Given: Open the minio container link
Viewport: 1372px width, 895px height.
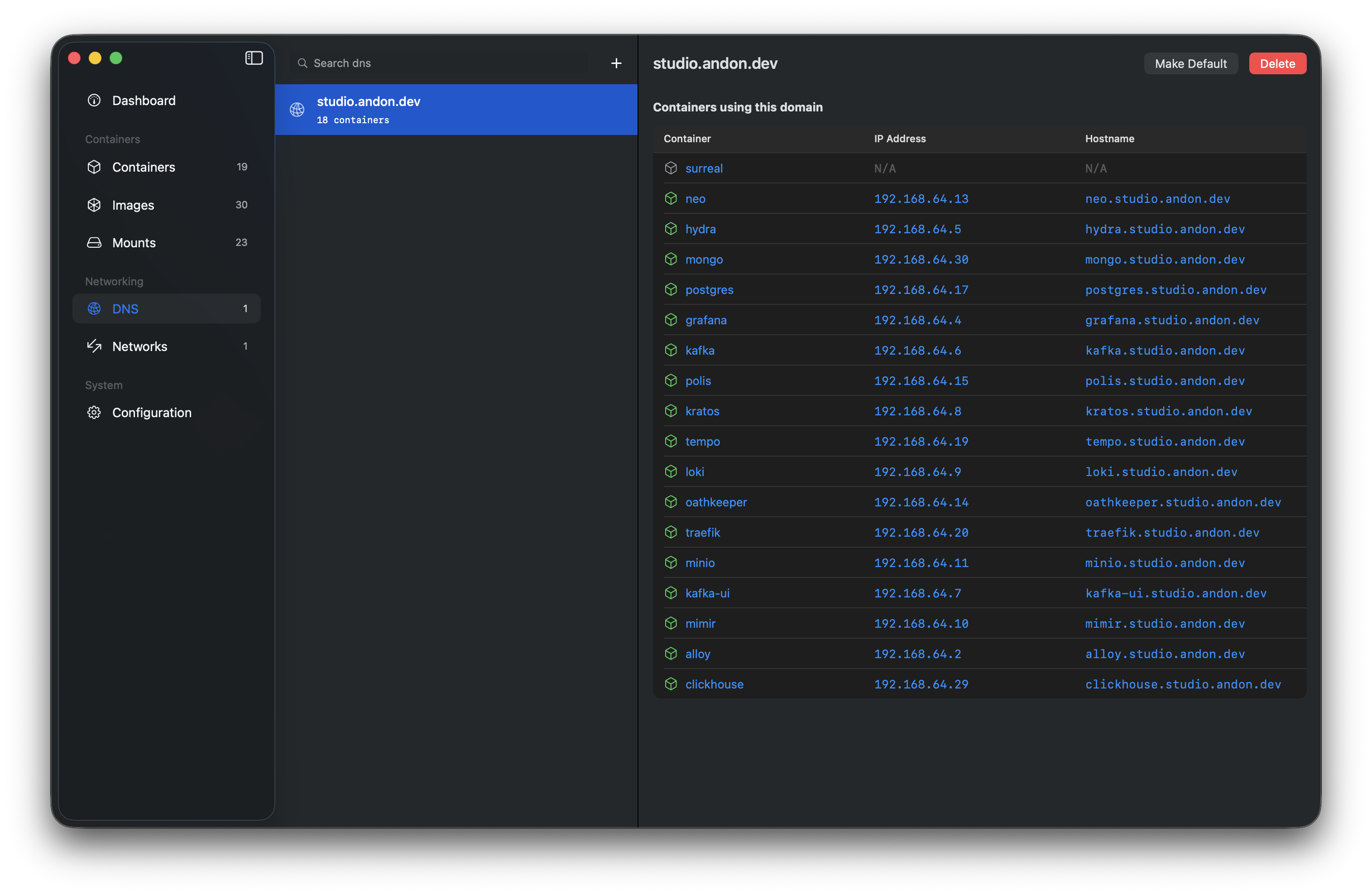Looking at the screenshot, I should point(700,563).
